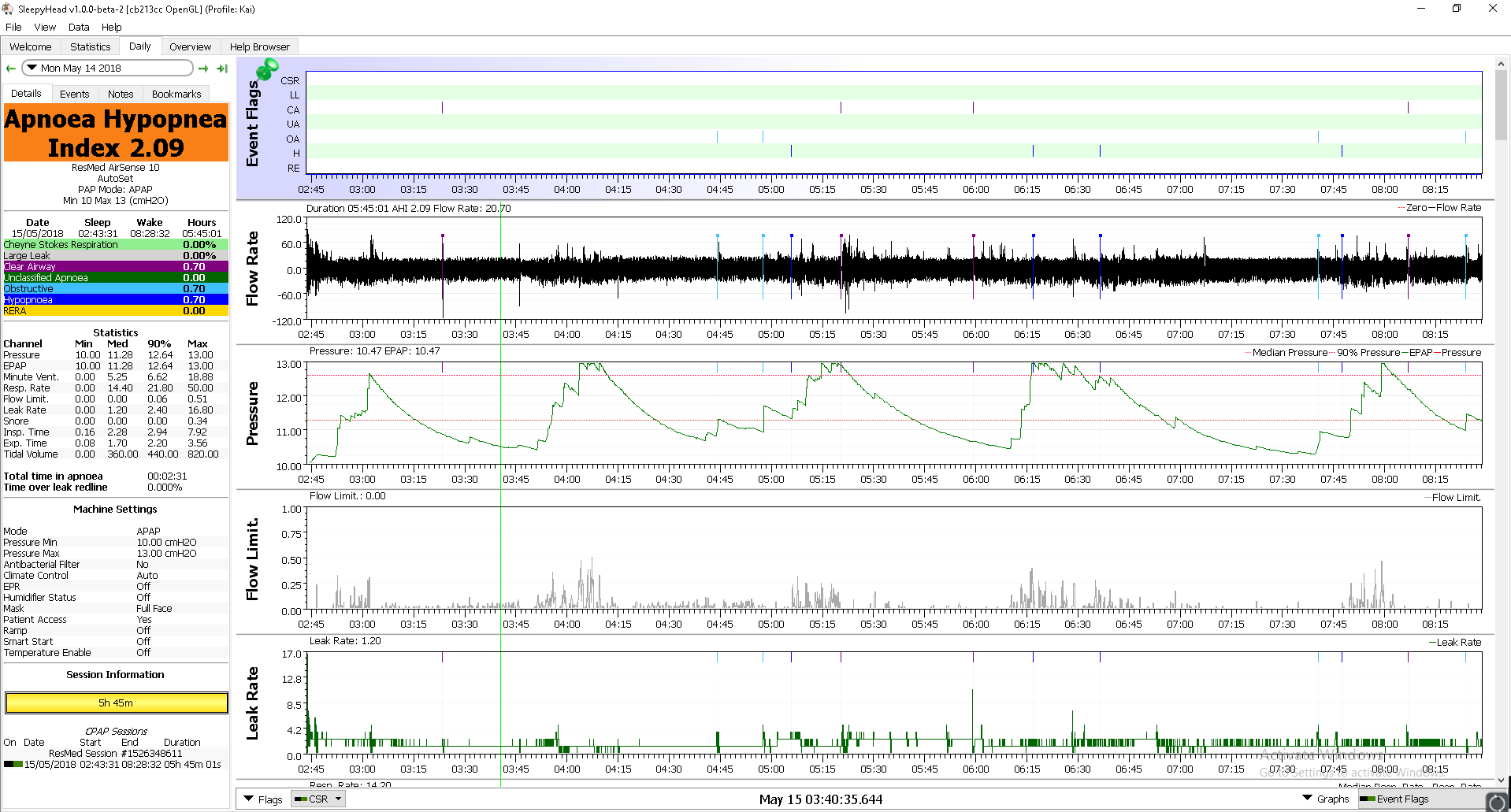Jump to the most recent day
This screenshot has width=1511, height=812.
tap(222, 69)
